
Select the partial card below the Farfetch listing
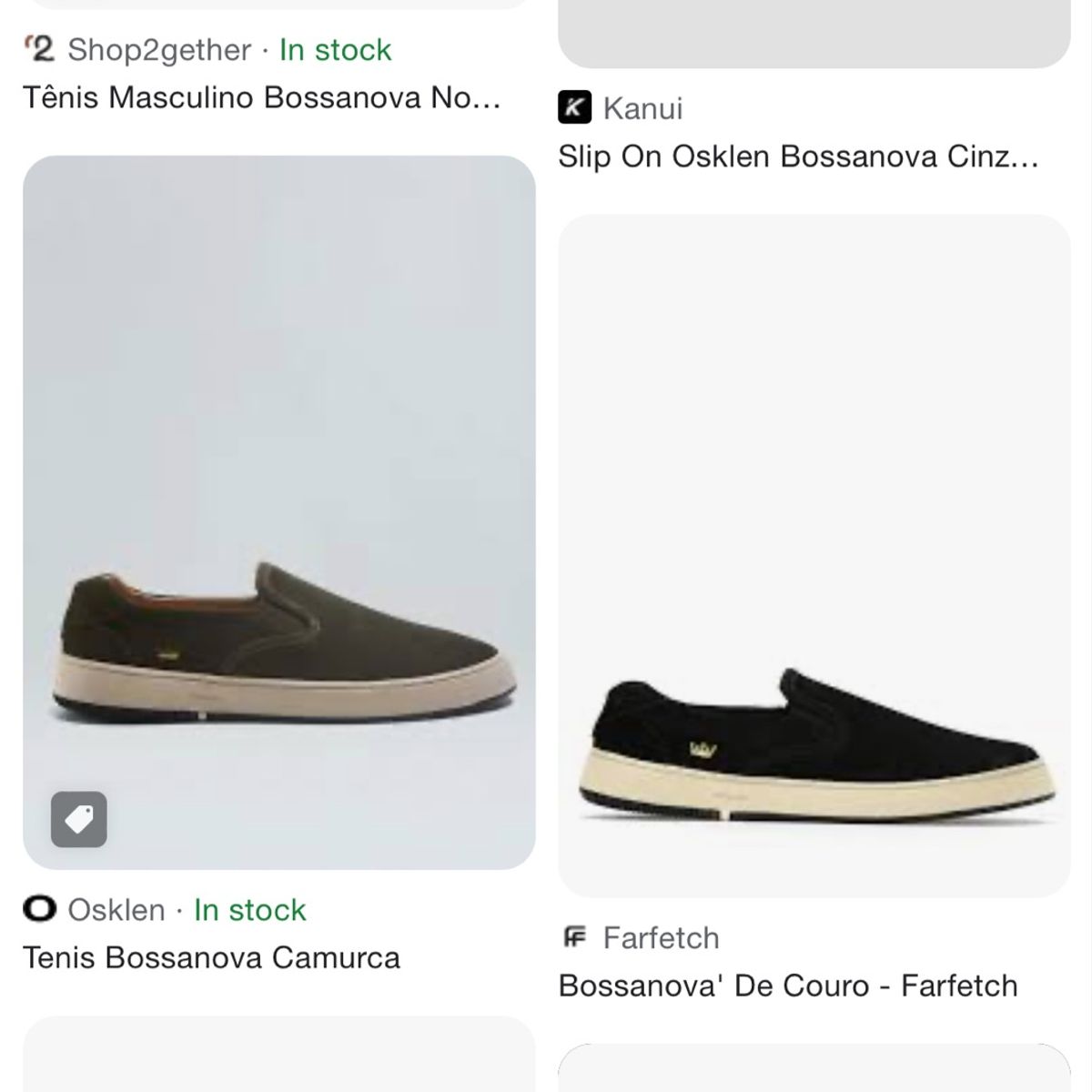[x=814, y=1069]
